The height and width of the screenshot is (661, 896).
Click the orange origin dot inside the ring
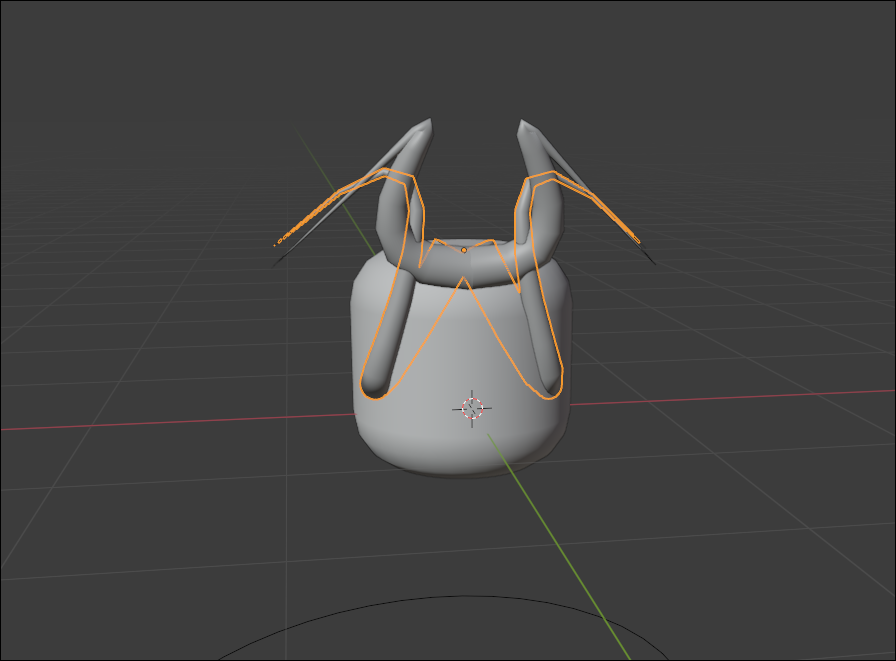coord(463,250)
